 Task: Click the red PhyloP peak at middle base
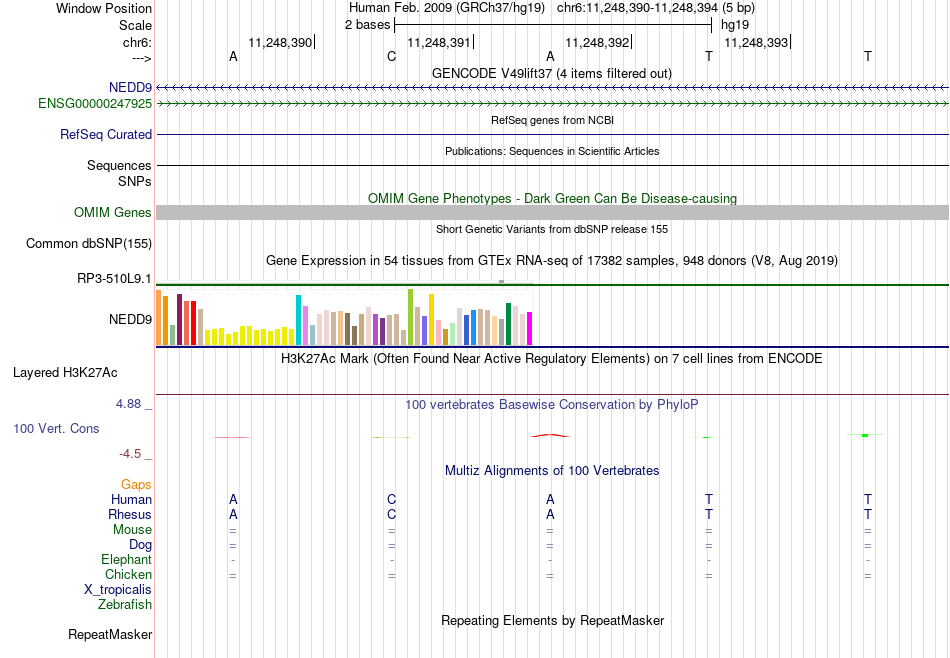[550, 435]
